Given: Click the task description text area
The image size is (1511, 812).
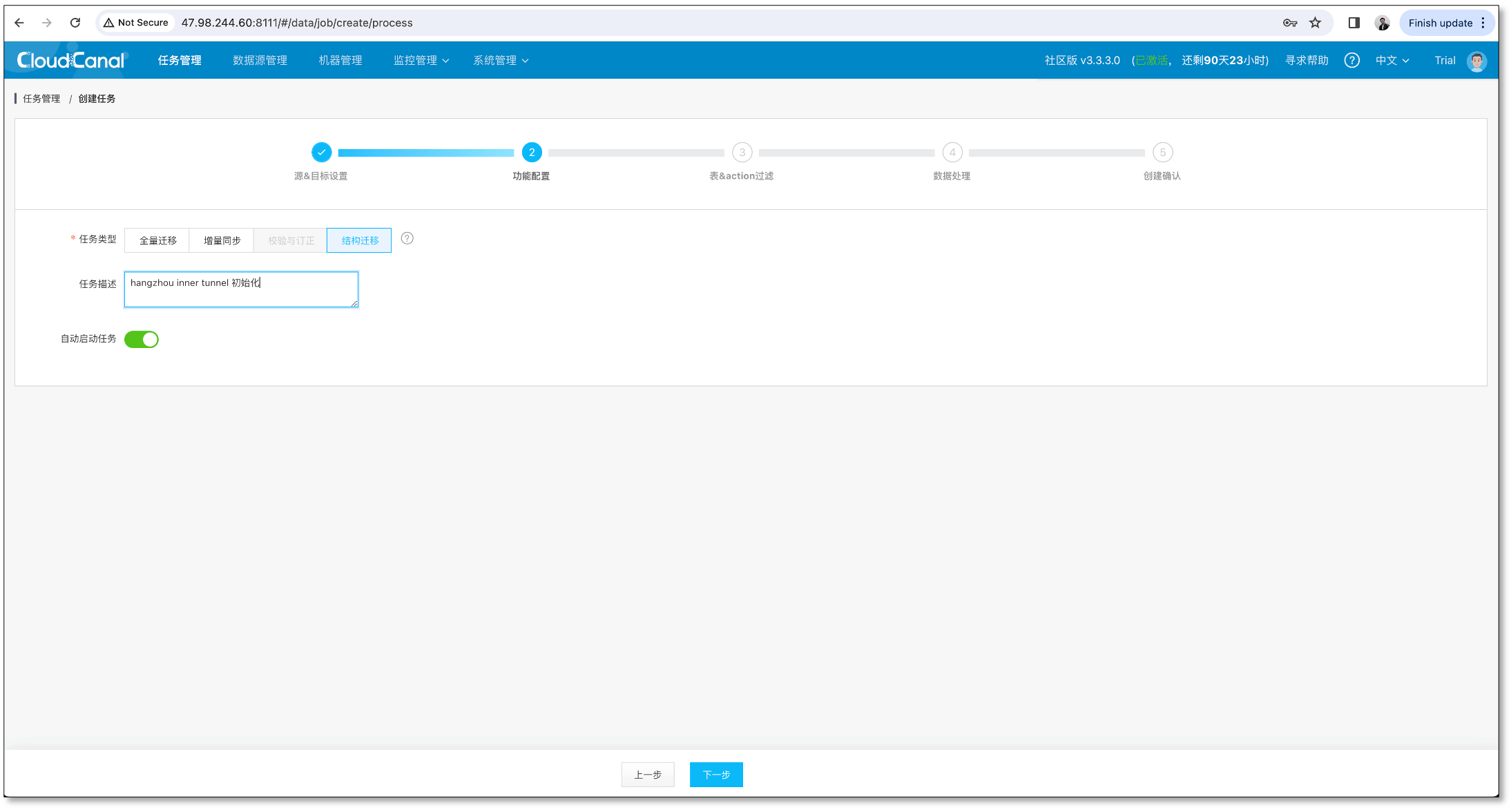Looking at the screenshot, I should (241, 289).
